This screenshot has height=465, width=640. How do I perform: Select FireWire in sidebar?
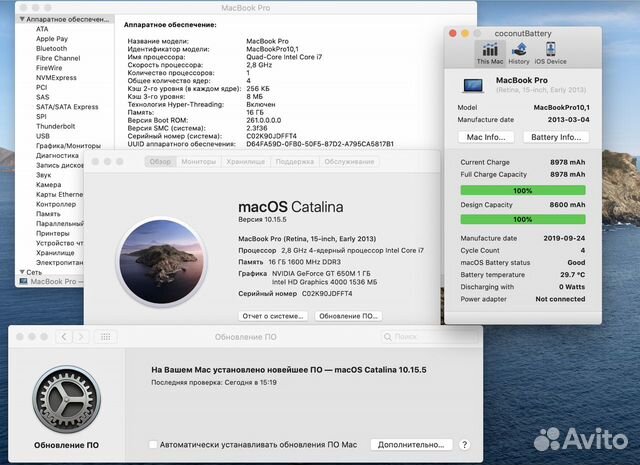coord(49,68)
